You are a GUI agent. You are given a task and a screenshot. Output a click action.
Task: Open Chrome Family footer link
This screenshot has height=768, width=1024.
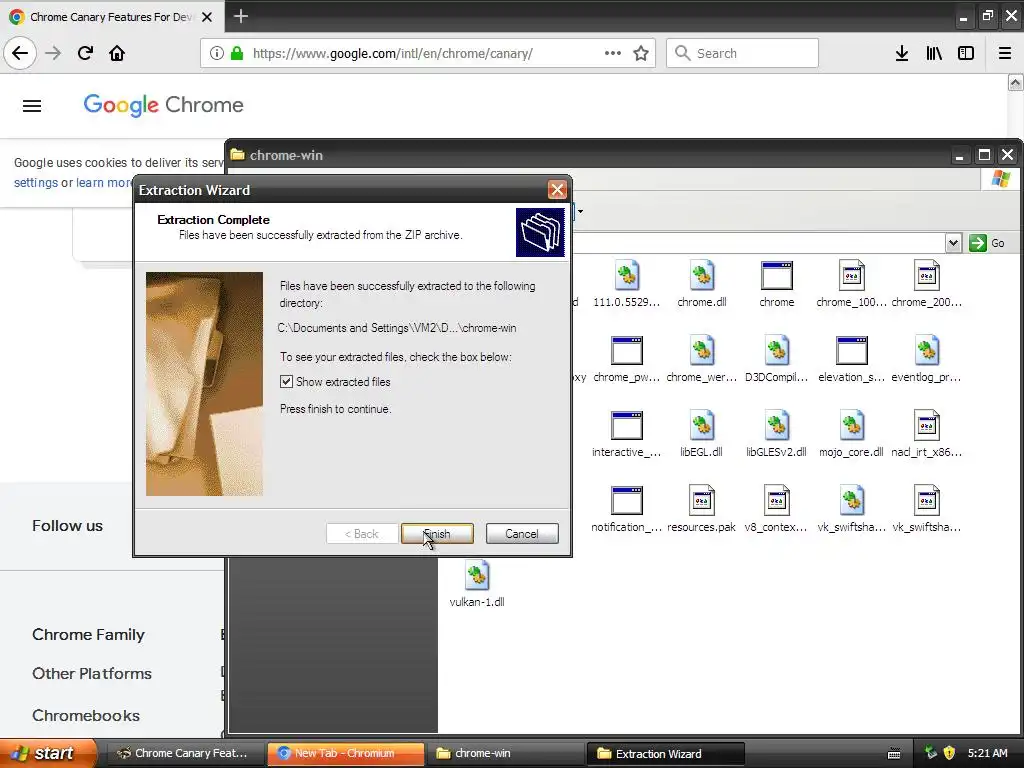tap(88, 634)
